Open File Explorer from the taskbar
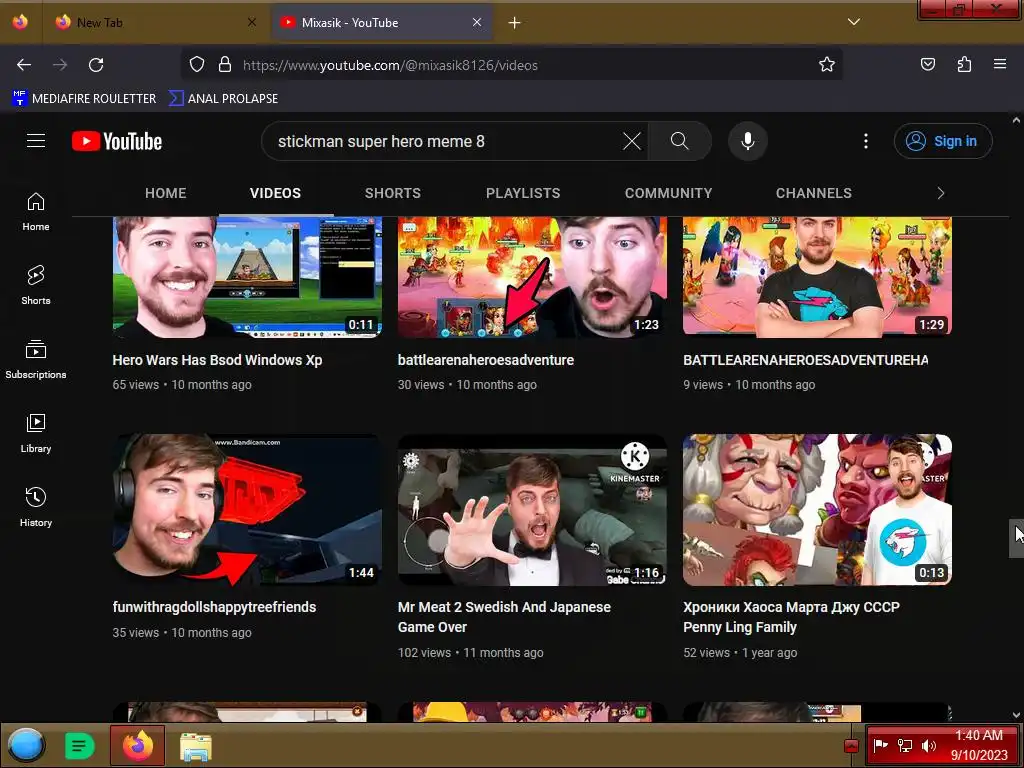This screenshot has height=768, width=1024. [195, 746]
